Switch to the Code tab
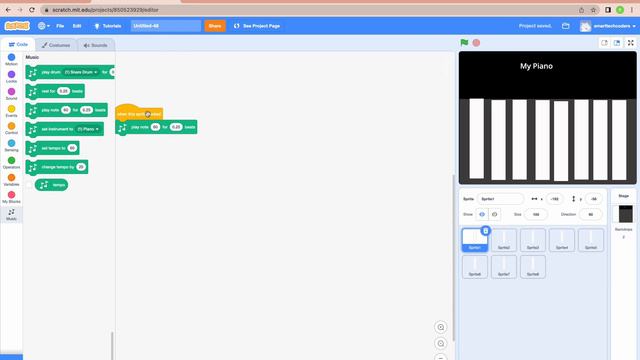The height and width of the screenshot is (360, 640). pyautogui.click(x=18, y=44)
